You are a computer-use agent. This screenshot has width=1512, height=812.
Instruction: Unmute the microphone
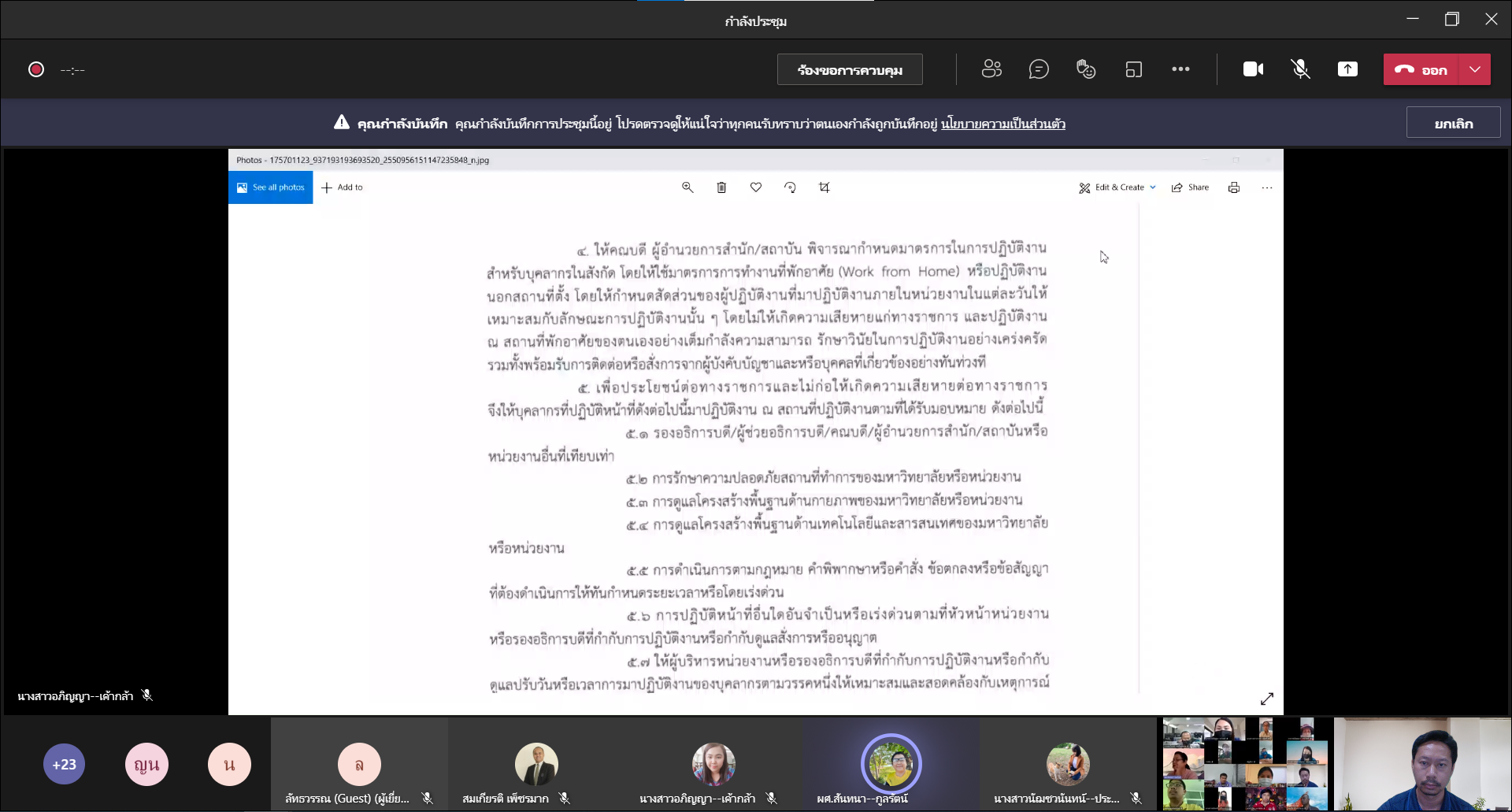(x=1300, y=69)
